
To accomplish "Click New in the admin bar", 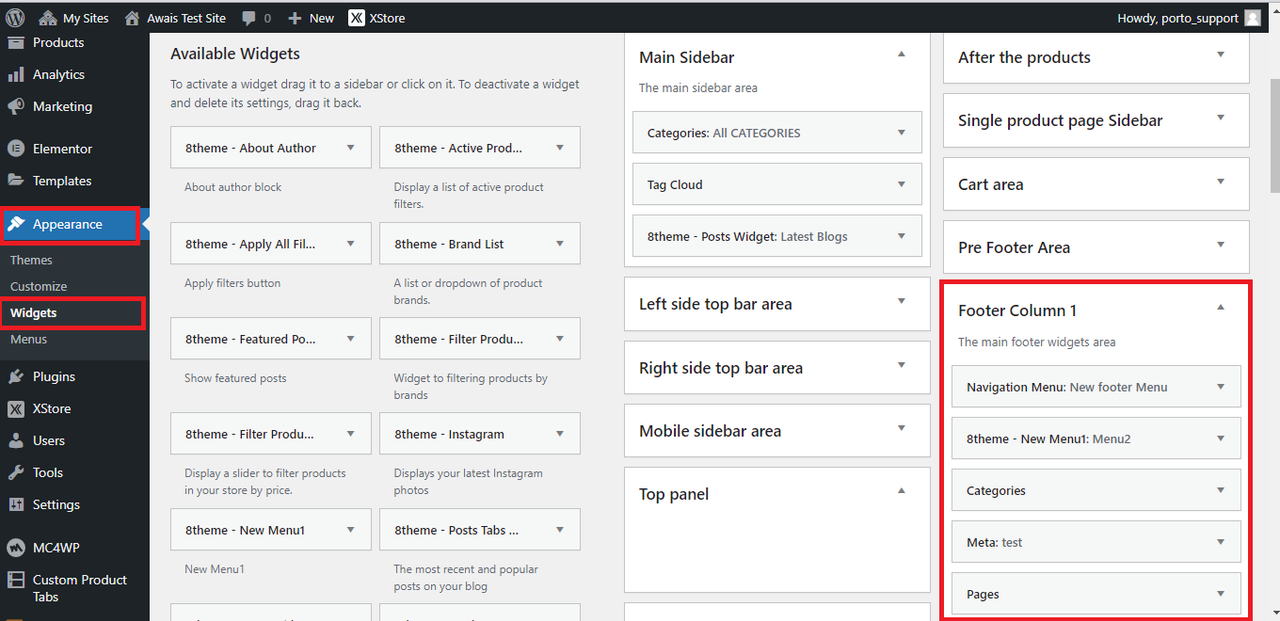I will coord(322,18).
